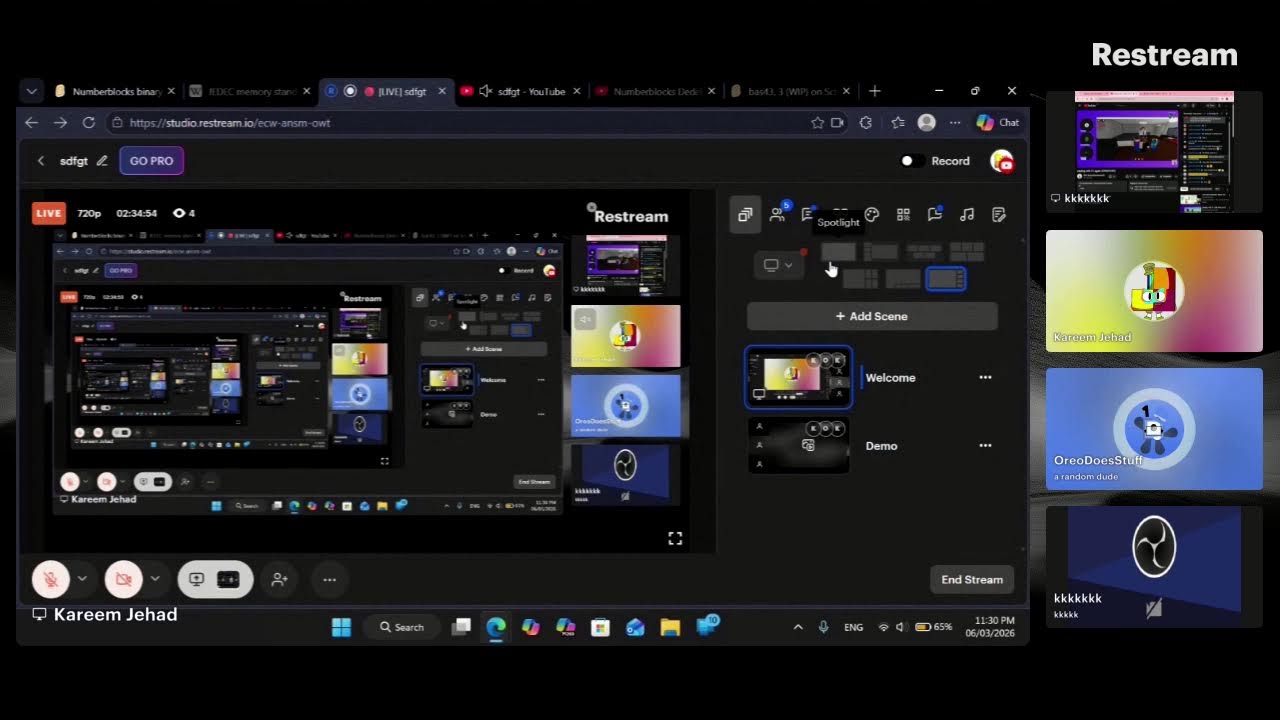Click the End Stream button
This screenshot has width=1280, height=720.
point(972,579)
